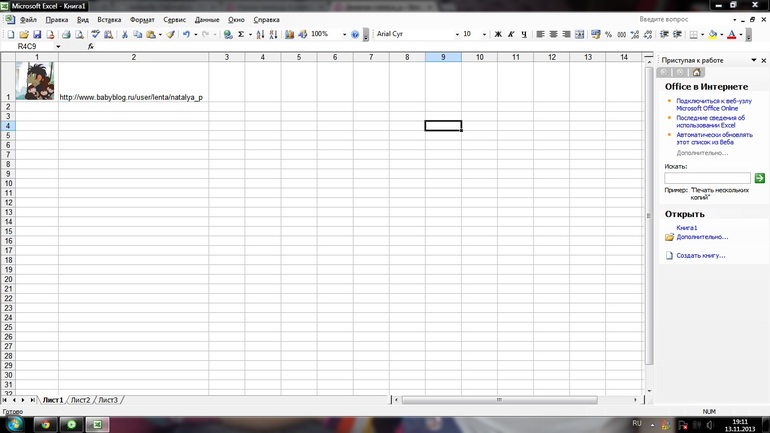Toggle bold formatting (Ж)

(x=498, y=34)
